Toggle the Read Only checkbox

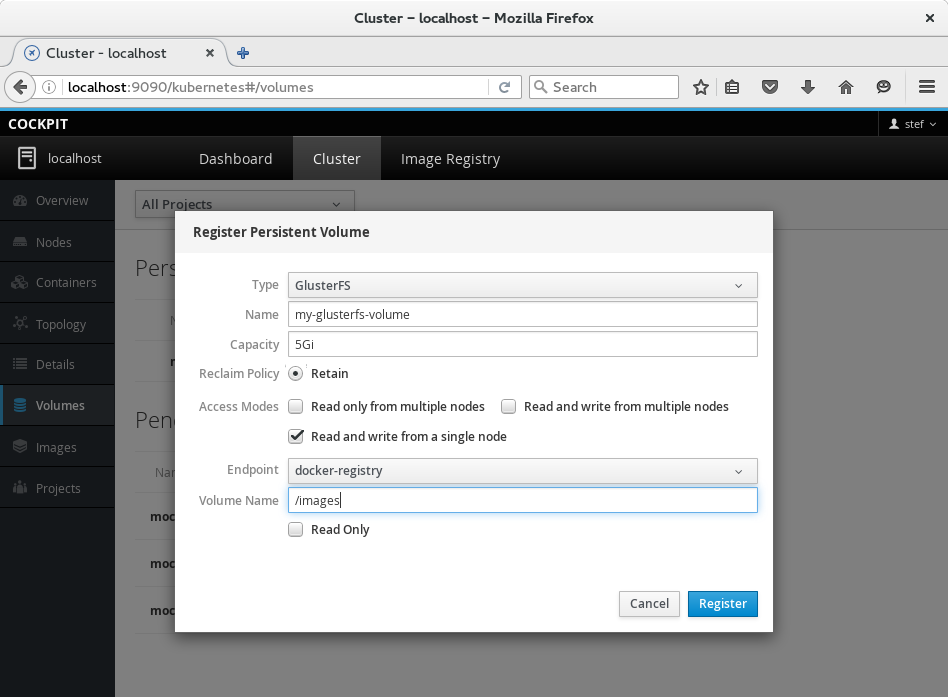pyautogui.click(x=296, y=530)
